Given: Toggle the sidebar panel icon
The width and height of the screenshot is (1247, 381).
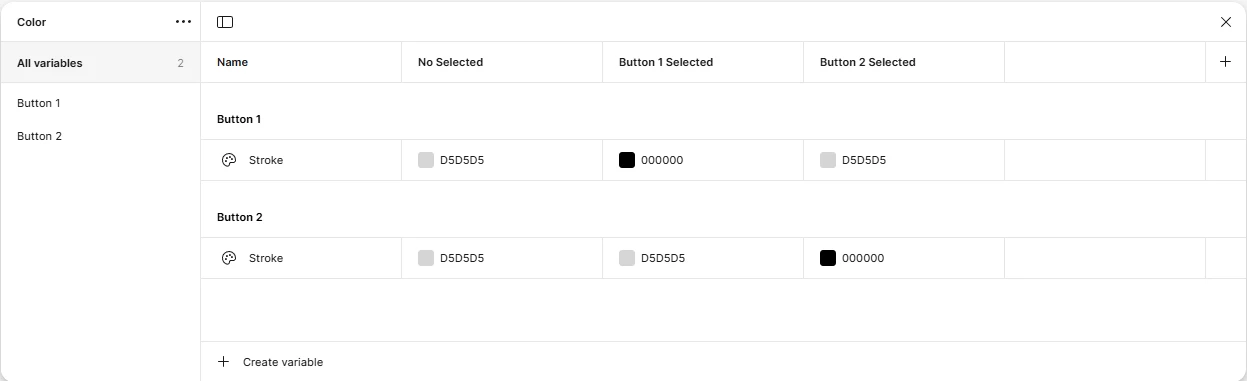Looking at the screenshot, I should click(x=225, y=21).
